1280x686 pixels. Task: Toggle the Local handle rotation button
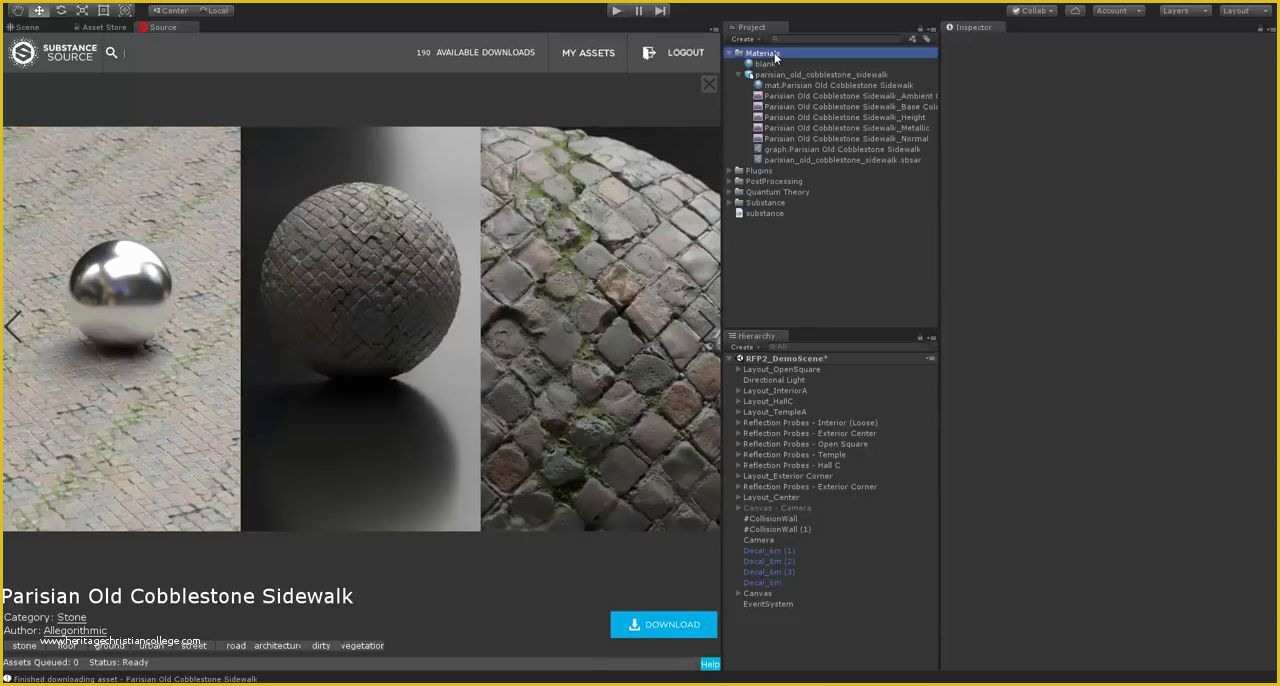213,10
